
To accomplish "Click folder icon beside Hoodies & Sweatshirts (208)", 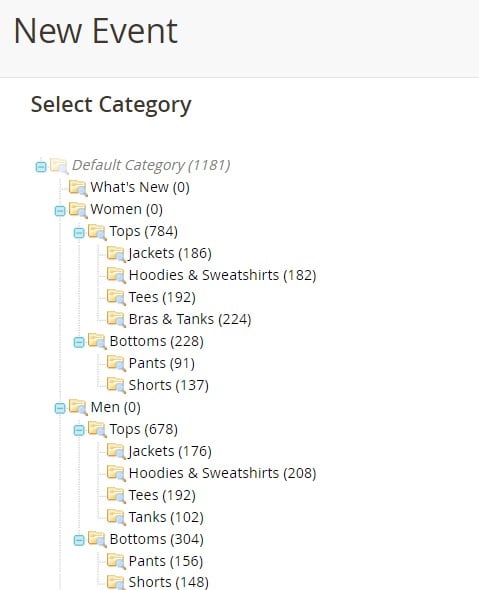I will pyautogui.click(x=116, y=473).
